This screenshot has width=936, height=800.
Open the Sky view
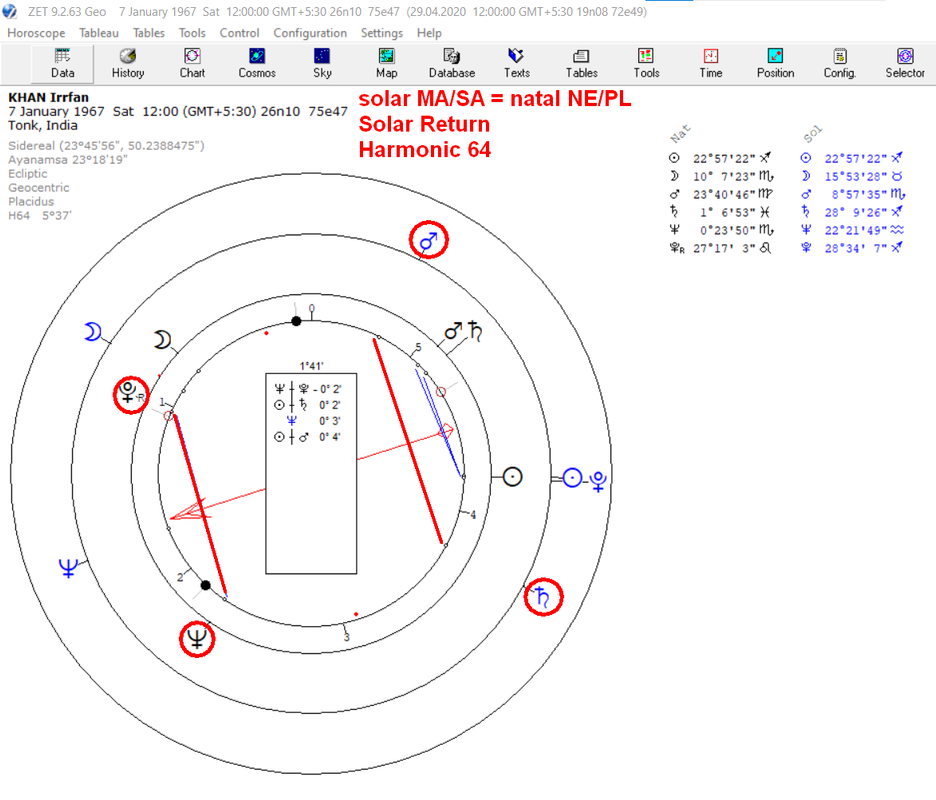coord(322,64)
